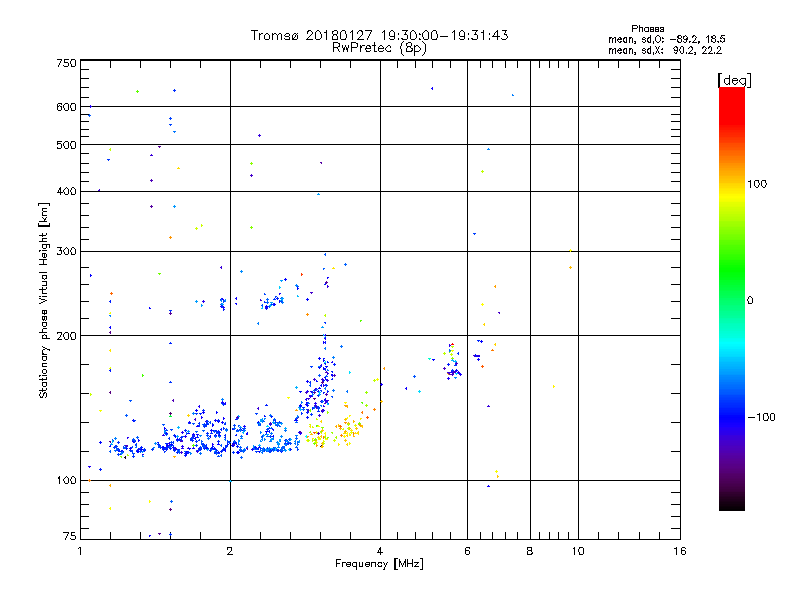Click the plot title 'Tromsø 20180127 19:30:00-19:31:43'

click(379, 35)
